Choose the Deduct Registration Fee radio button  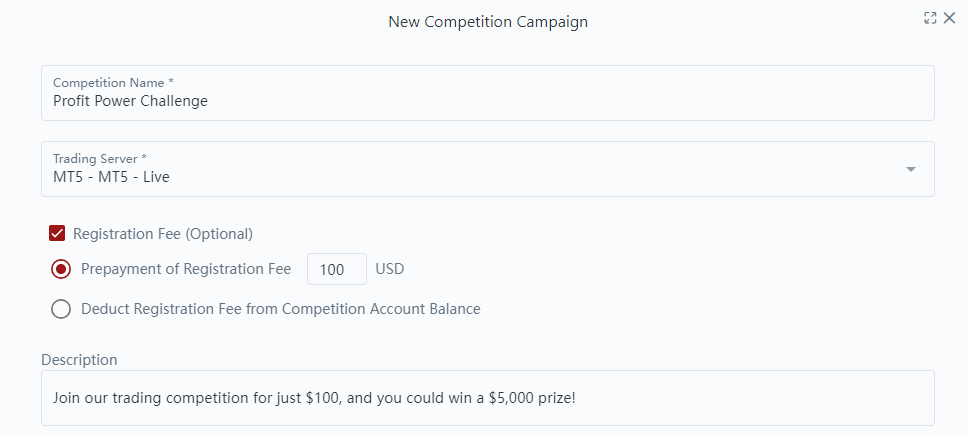click(x=61, y=309)
